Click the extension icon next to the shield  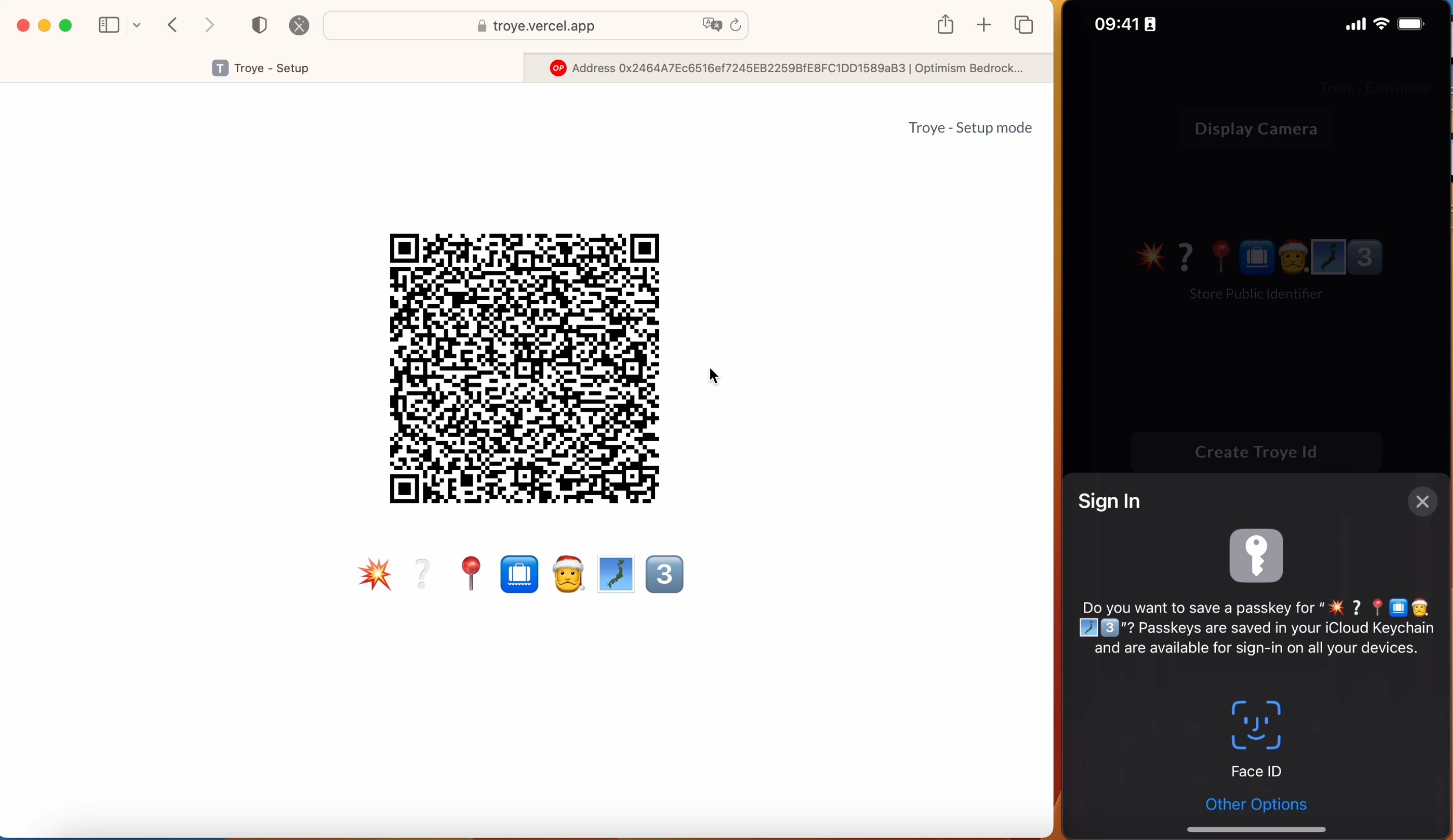click(x=299, y=25)
